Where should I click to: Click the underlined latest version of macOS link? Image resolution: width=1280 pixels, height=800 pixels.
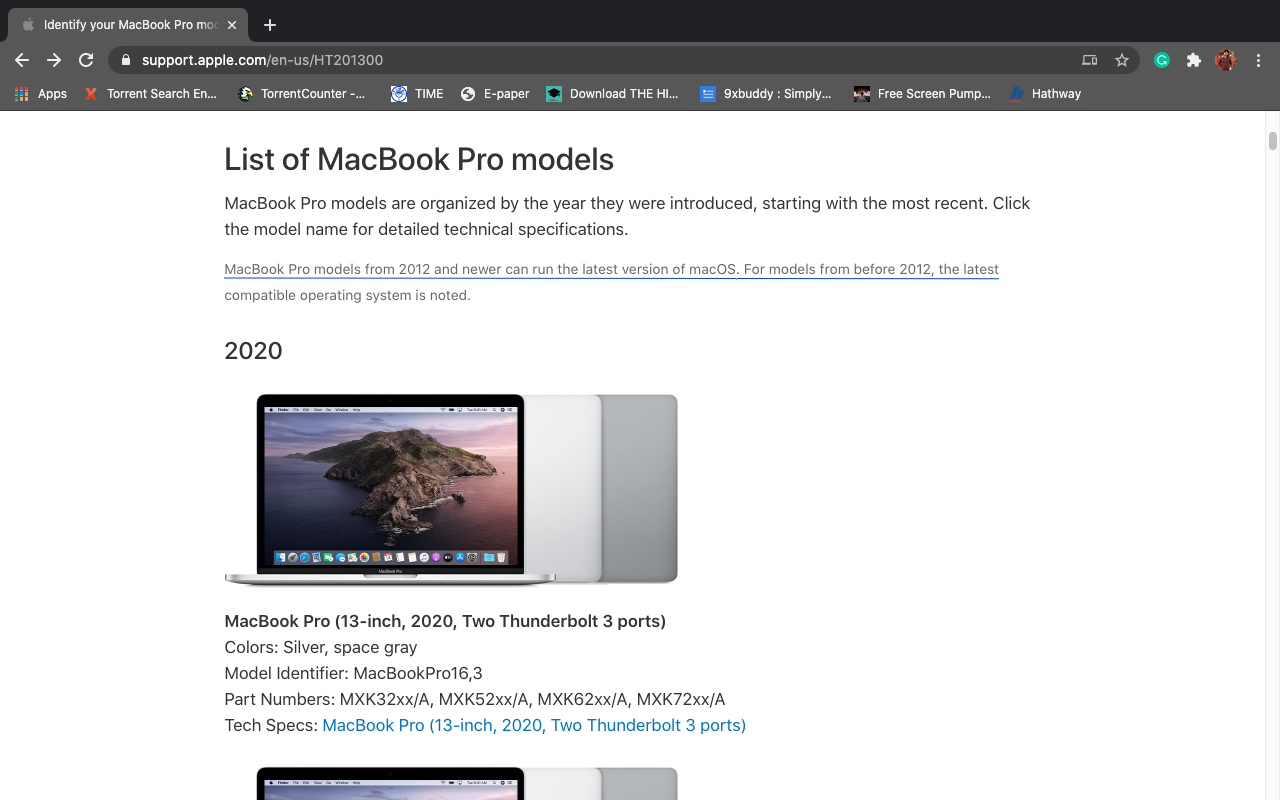[x=611, y=269]
